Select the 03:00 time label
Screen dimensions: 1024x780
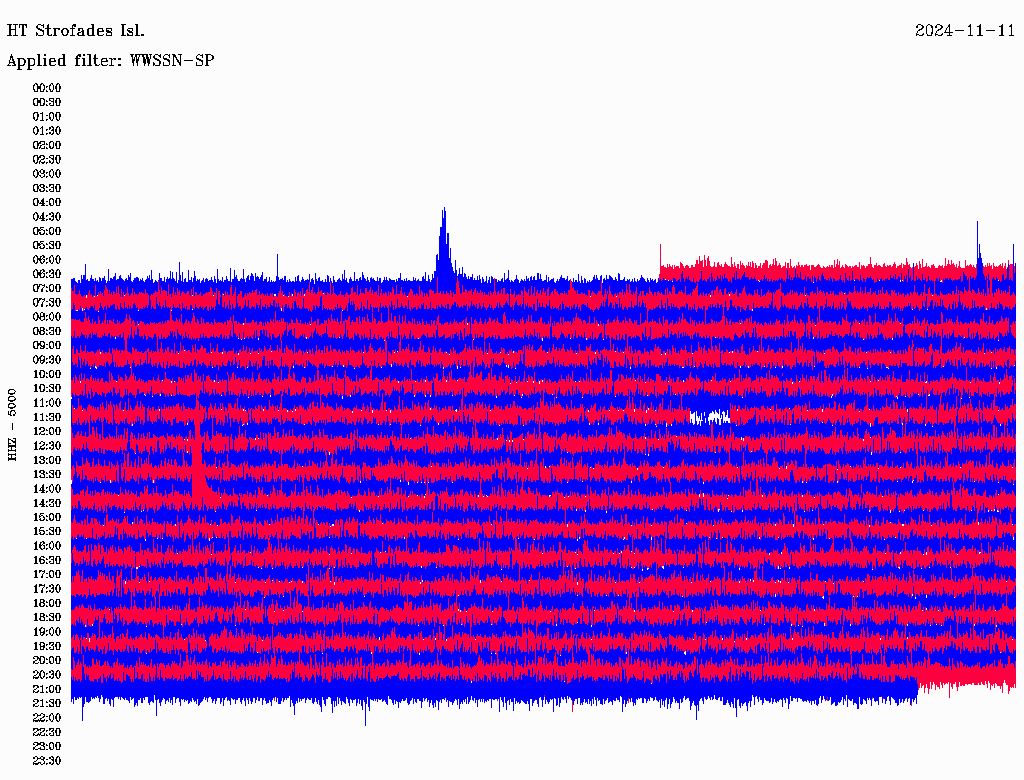47,174
